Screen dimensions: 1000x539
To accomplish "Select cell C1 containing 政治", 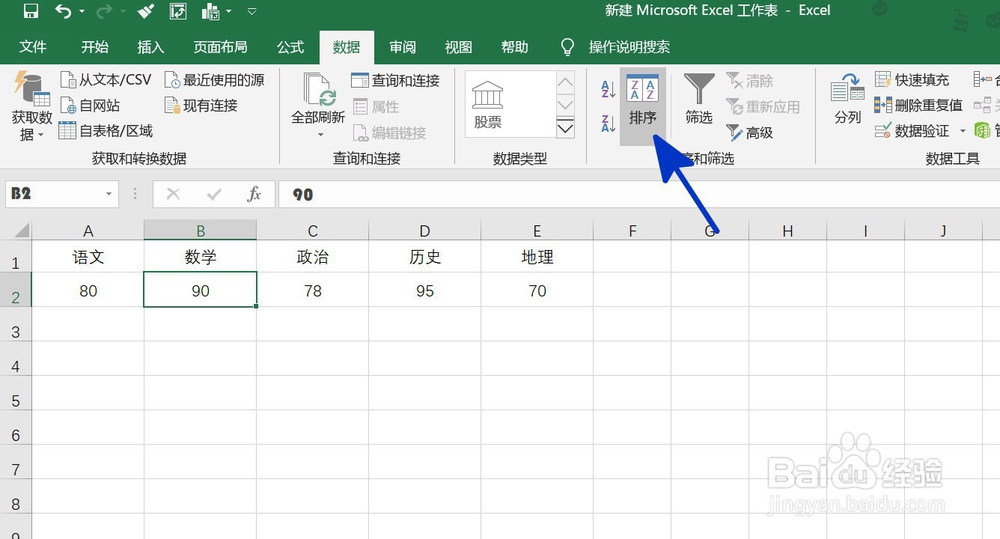I will point(312,256).
